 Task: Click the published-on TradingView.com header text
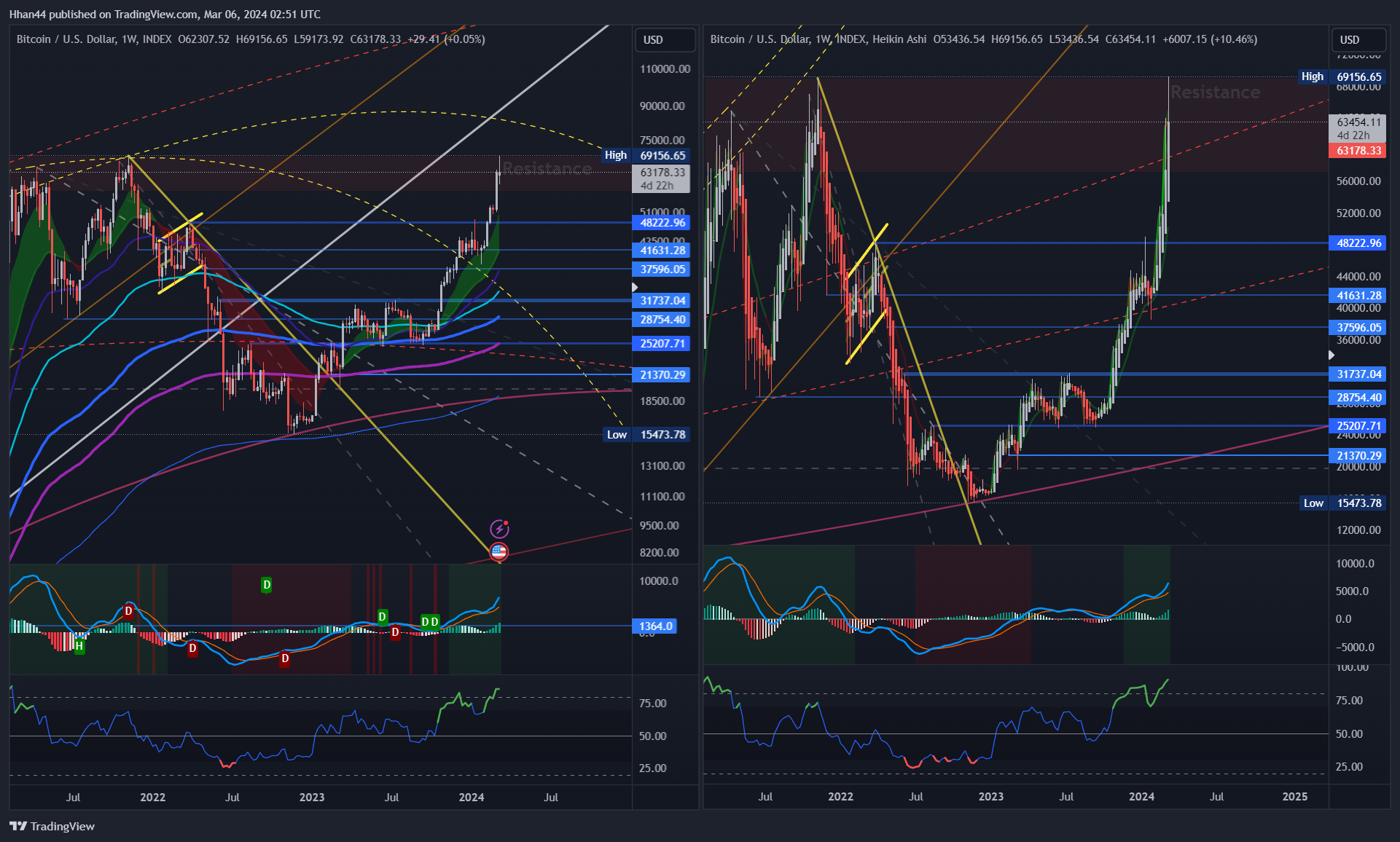pyautogui.click(x=165, y=15)
